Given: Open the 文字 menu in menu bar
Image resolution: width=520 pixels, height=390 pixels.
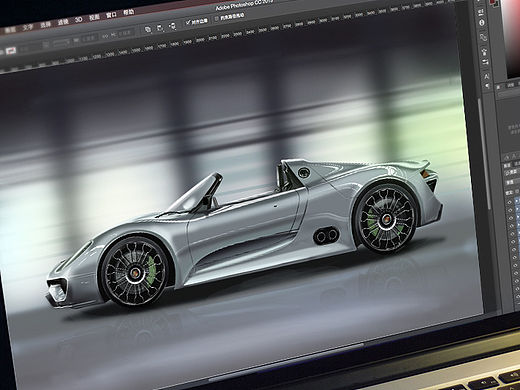Looking at the screenshot, I should [28, 28].
